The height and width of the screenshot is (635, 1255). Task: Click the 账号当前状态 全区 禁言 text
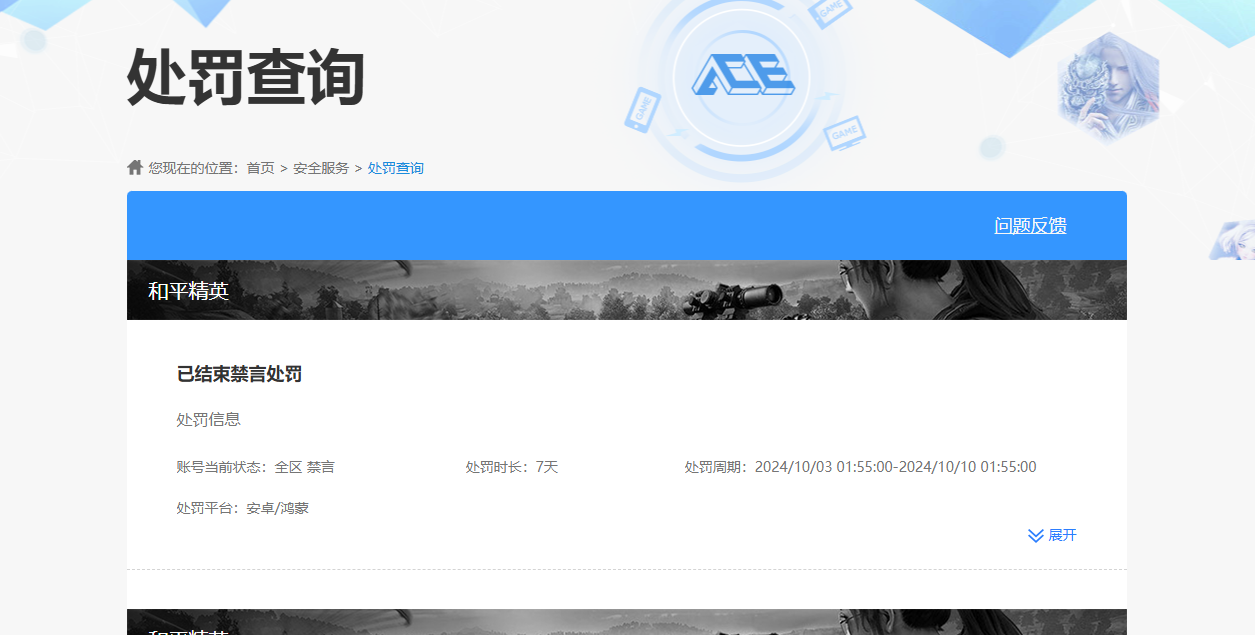[x=255, y=467]
